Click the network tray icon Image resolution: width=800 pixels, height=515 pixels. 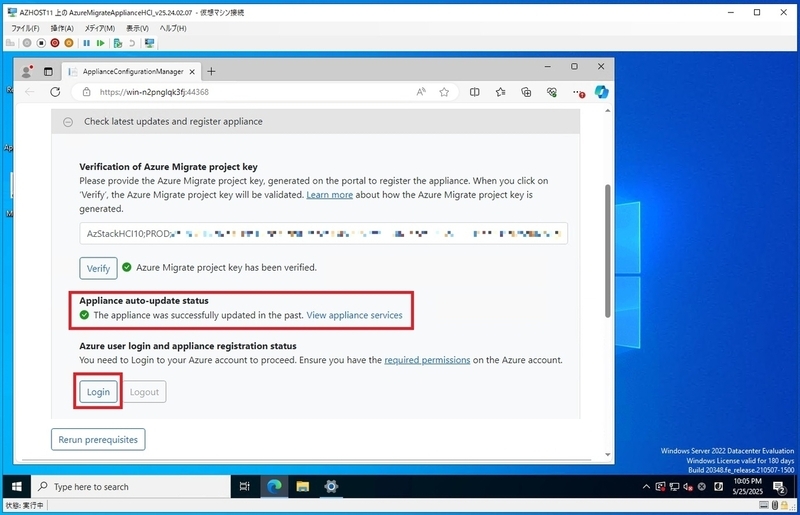pyautogui.click(x=674, y=487)
